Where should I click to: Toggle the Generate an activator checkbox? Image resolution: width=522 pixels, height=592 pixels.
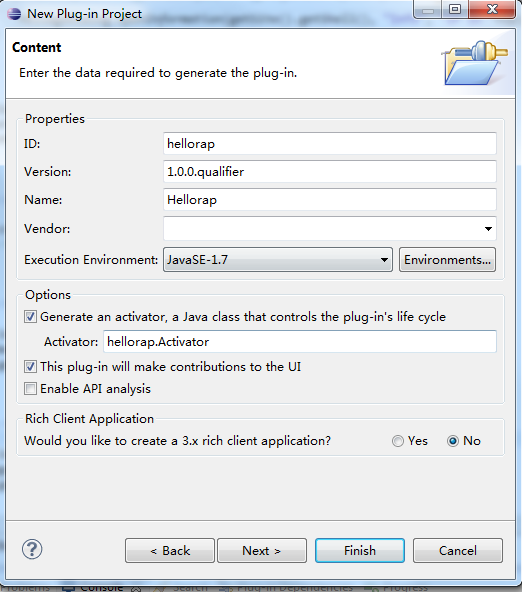[x=30, y=316]
